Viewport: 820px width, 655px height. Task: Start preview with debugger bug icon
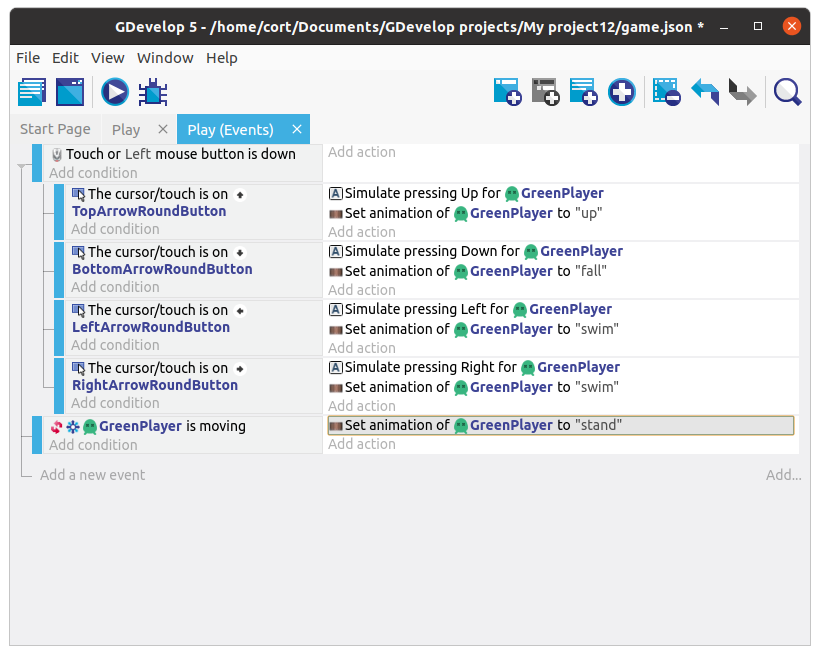(x=153, y=92)
